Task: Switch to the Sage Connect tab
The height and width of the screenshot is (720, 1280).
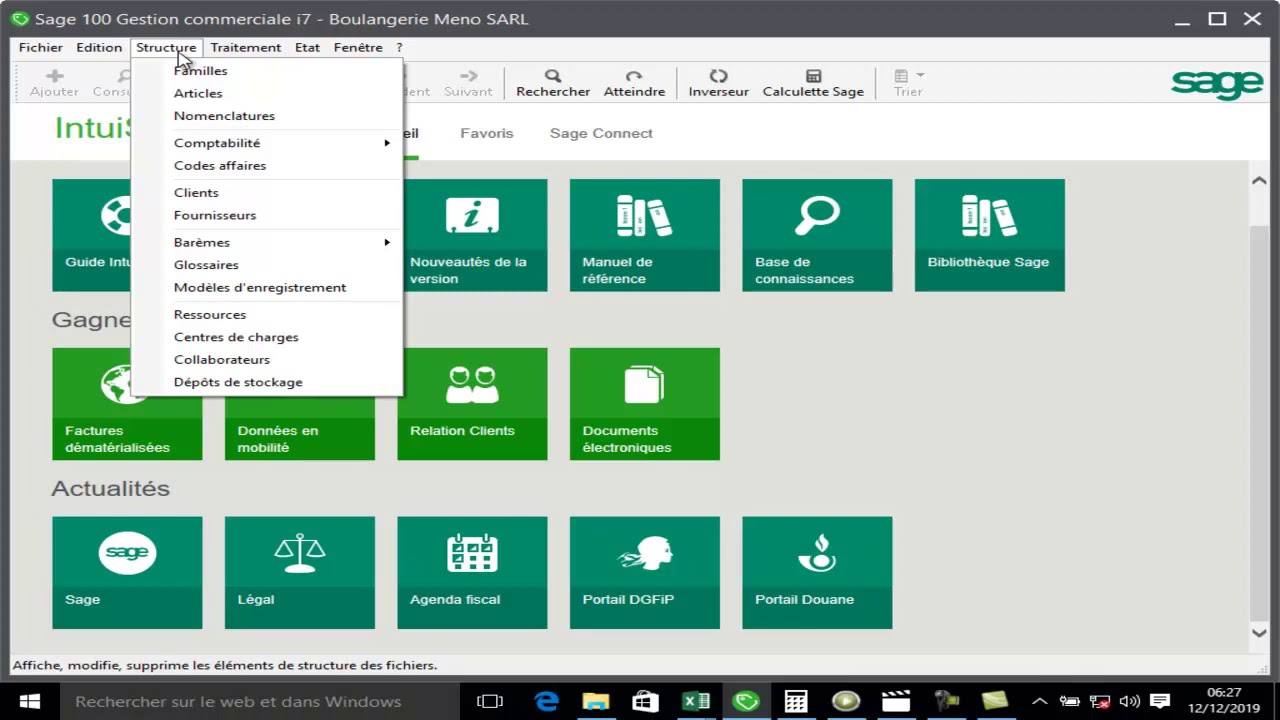Action: pyautogui.click(x=601, y=133)
